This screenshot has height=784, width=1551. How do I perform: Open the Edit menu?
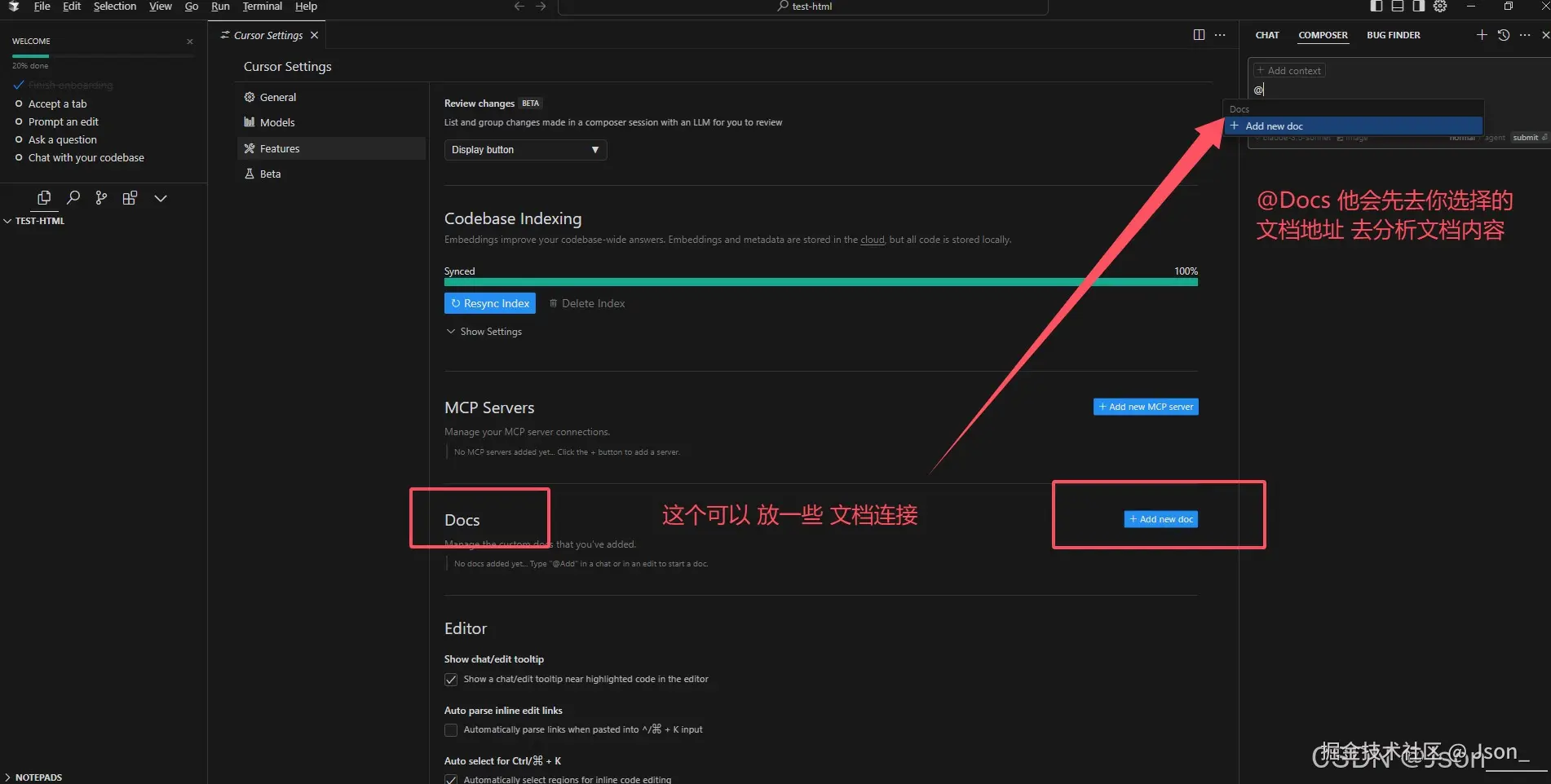[72, 7]
